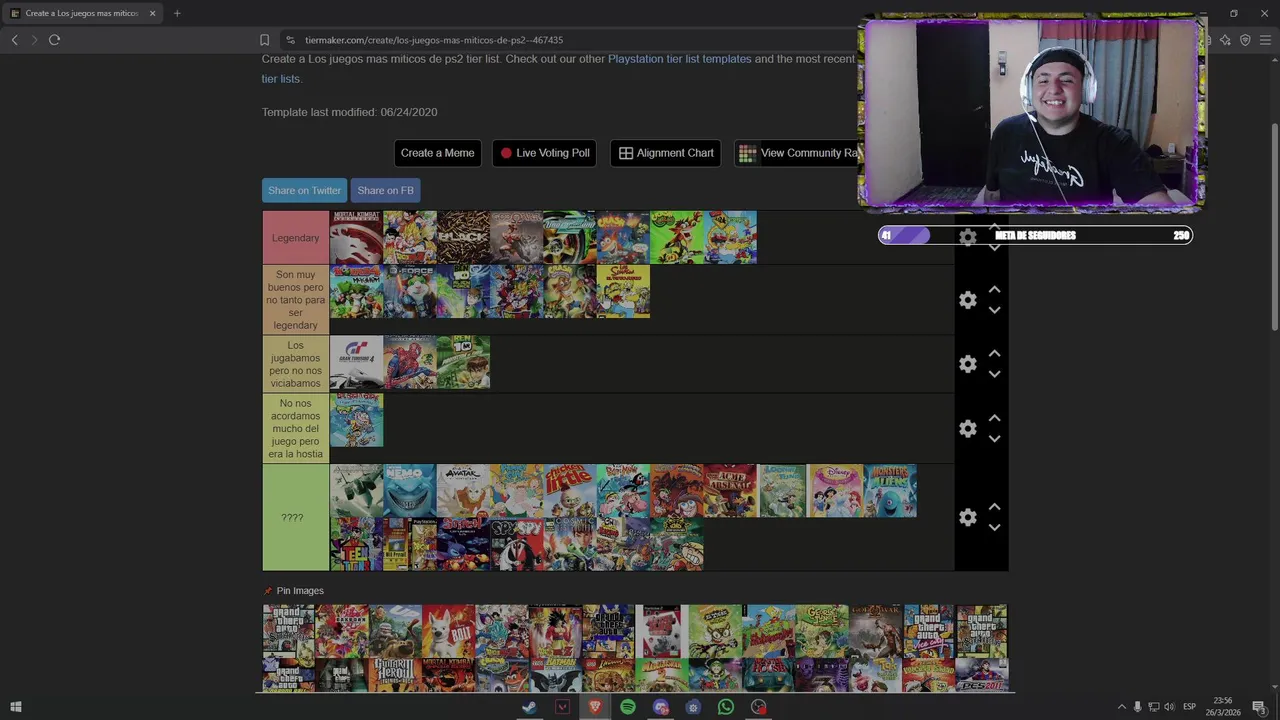Select God of War cover in Legendary tier

pyautogui.click(x=516, y=237)
